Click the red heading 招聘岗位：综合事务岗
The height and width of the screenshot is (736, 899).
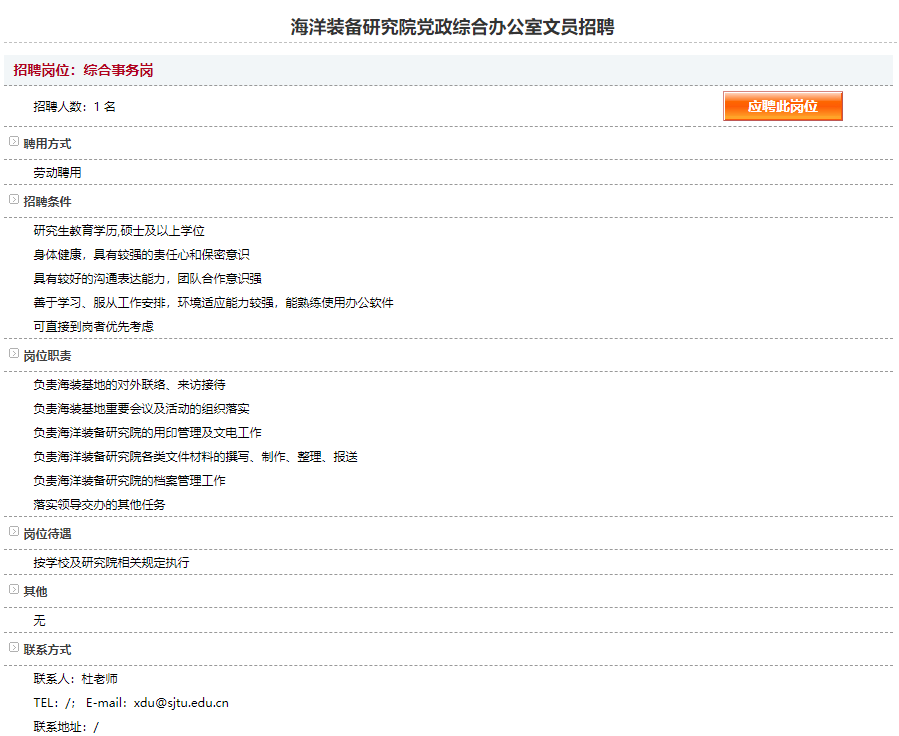(83, 71)
